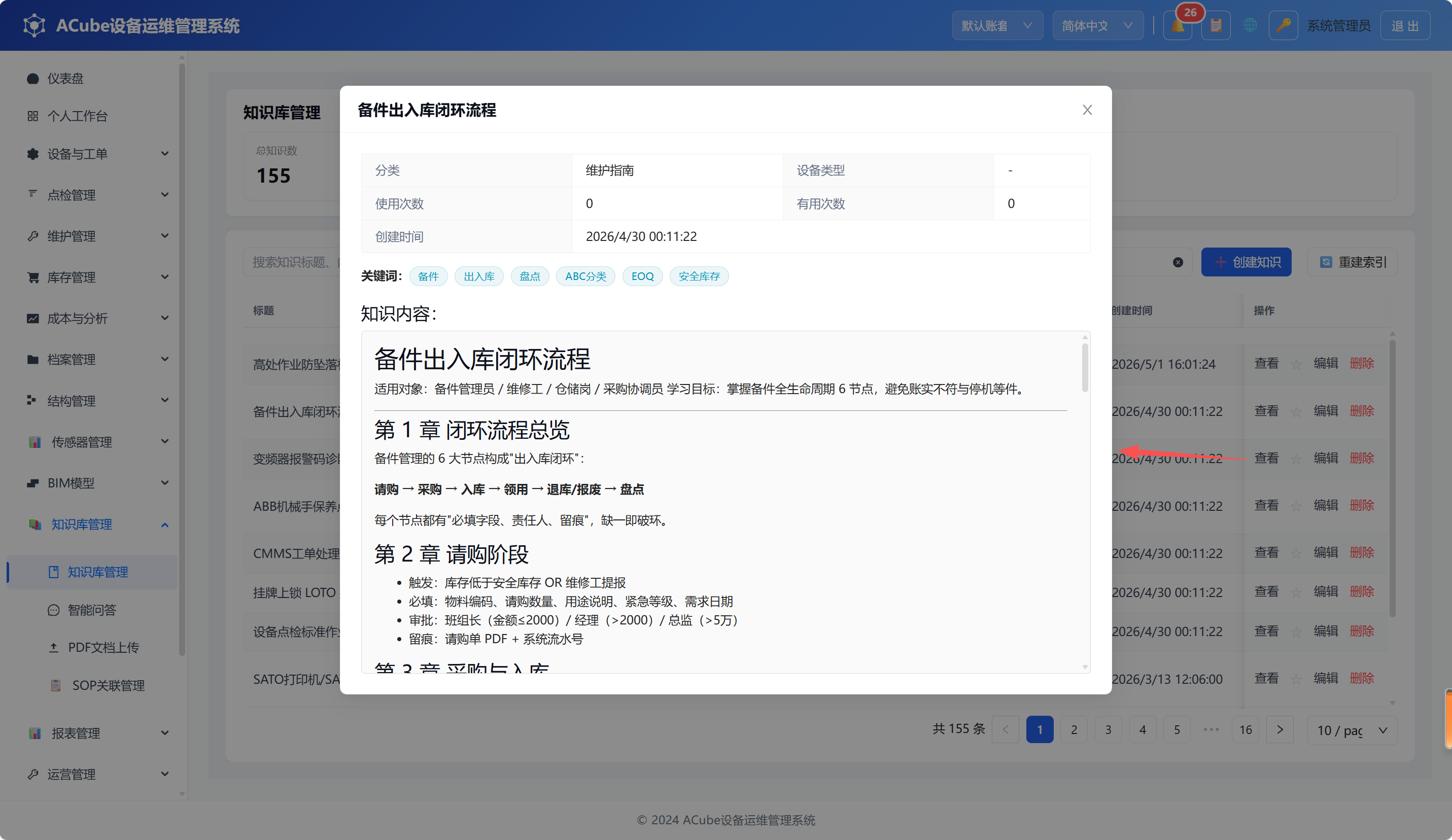This screenshot has width=1452, height=840.
Task: Click the 退出 logout button
Action: click(1404, 26)
